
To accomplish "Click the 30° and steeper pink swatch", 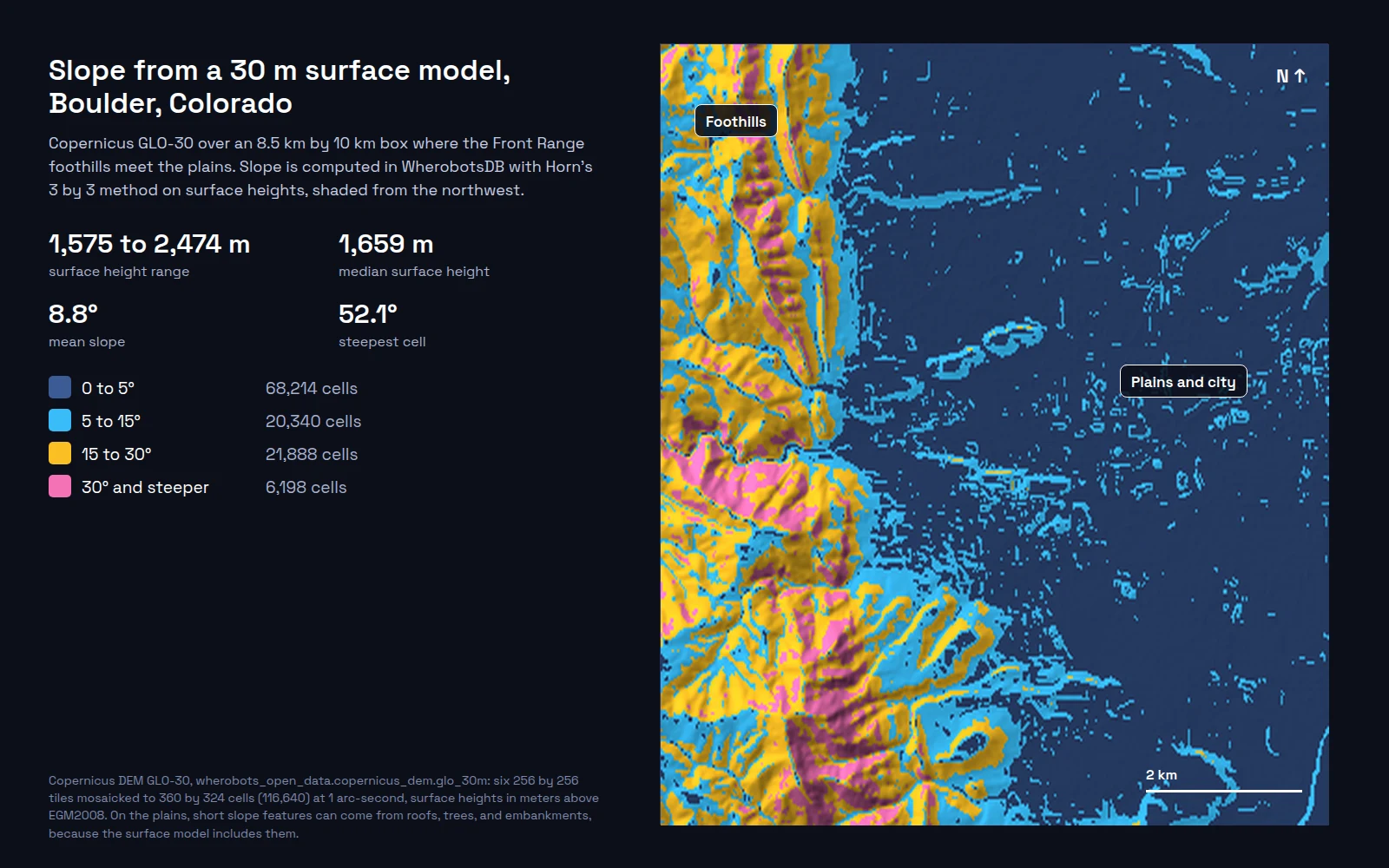I will pos(60,486).
